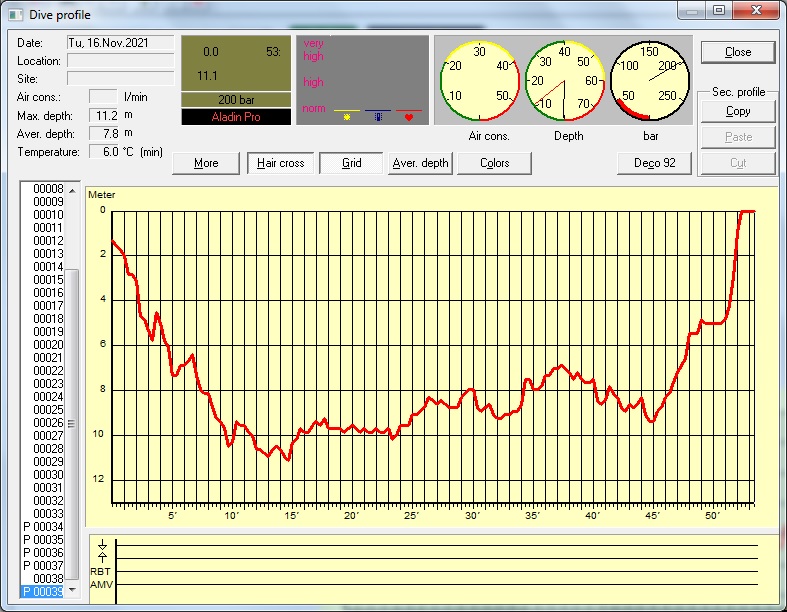Screen dimensions: 787x612
Task: Copy the secondary profile
Action: click(x=738, y=111)
